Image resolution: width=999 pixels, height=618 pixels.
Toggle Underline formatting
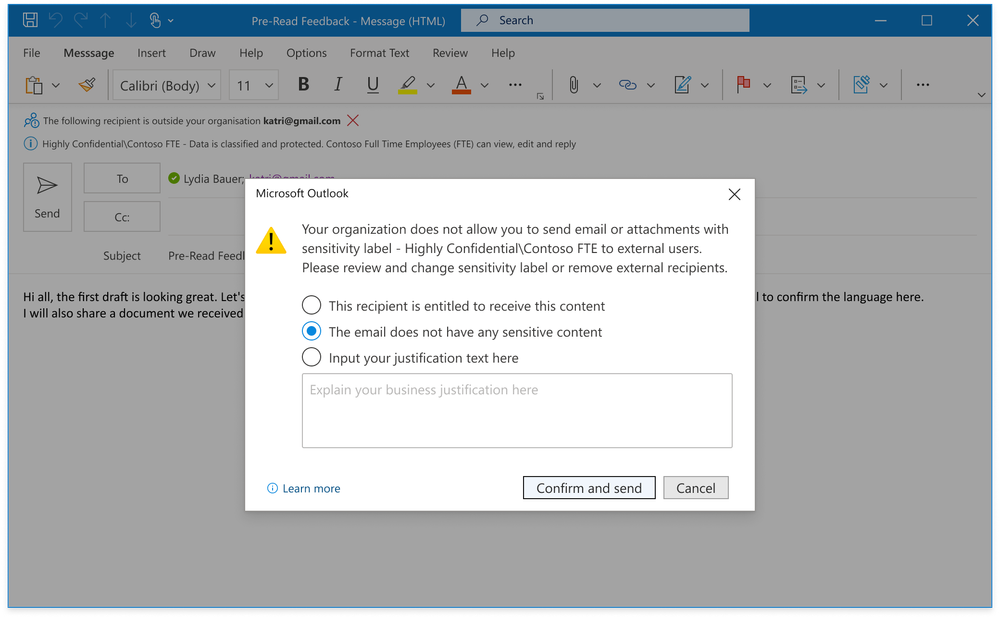point(373,85)
